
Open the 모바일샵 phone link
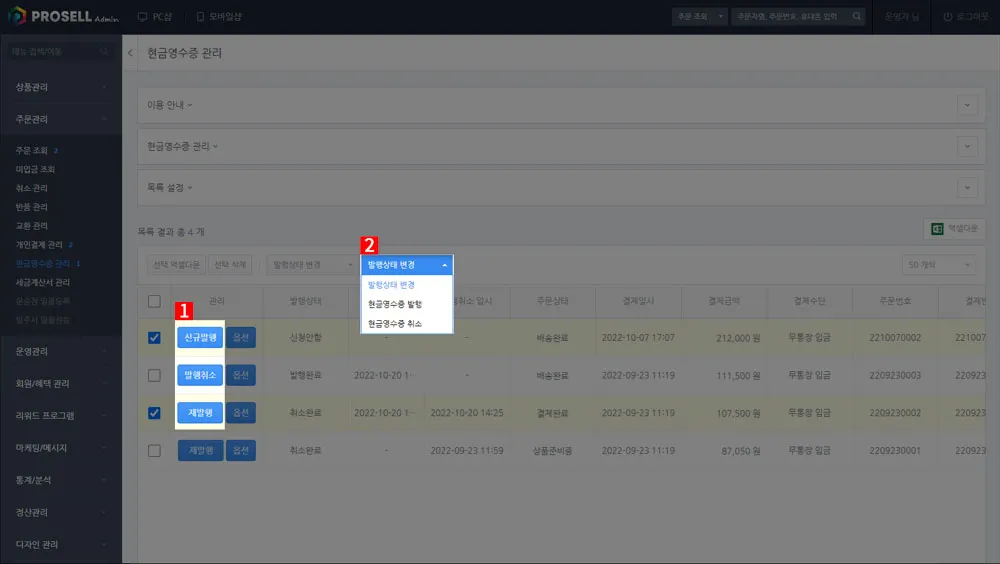click(x=219, y=17)
